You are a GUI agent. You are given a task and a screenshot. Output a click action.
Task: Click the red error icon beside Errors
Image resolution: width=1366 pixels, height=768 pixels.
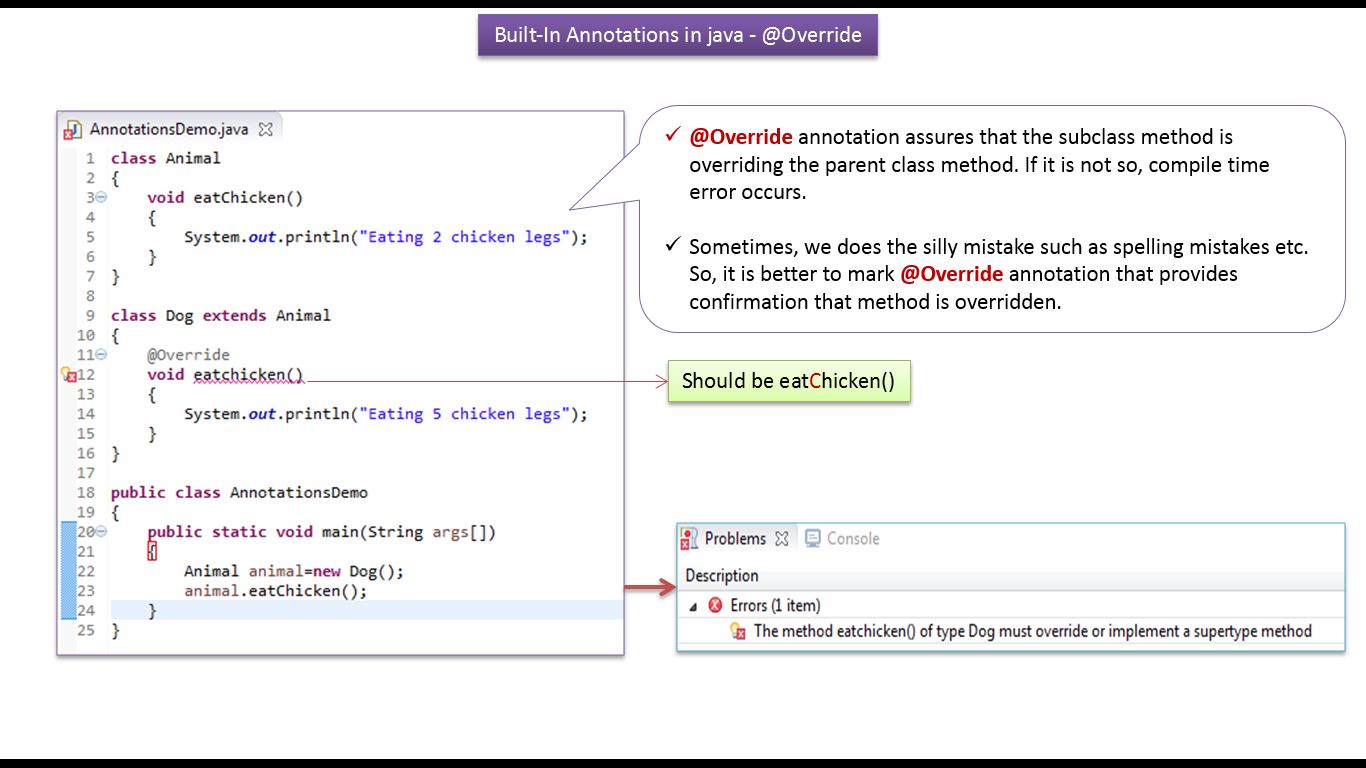[715, 605]
